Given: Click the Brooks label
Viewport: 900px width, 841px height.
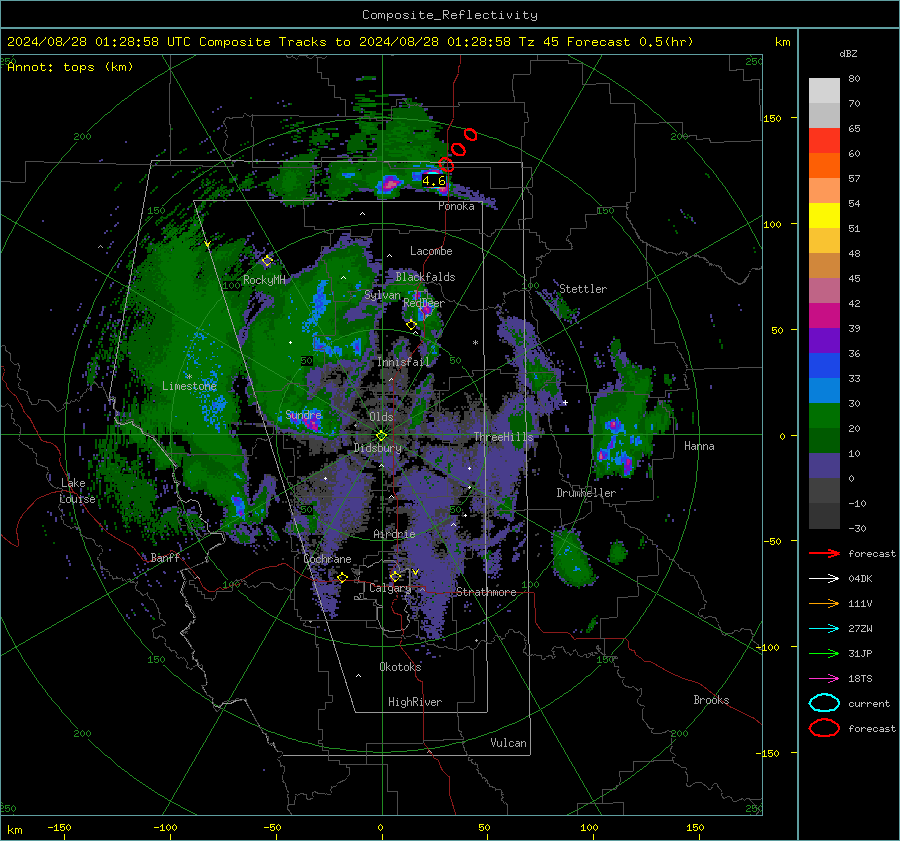Looking at the screenshot, I should click(x=711, y=700).
